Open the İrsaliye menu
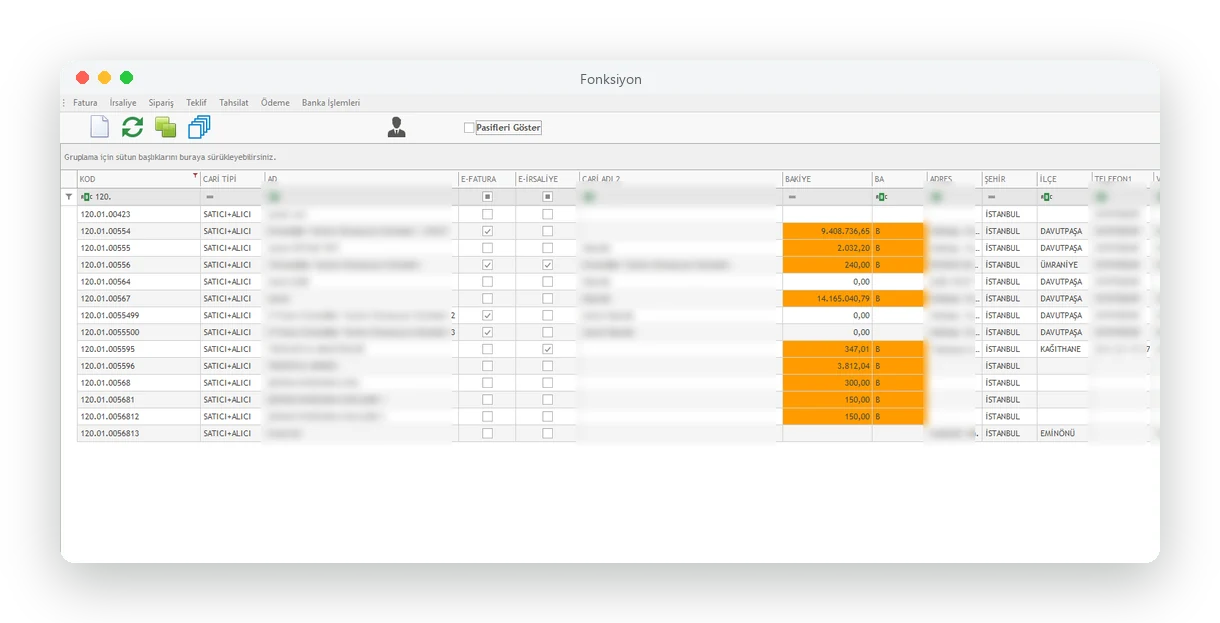Screen dimensions: 1220x623 point(123,103)
